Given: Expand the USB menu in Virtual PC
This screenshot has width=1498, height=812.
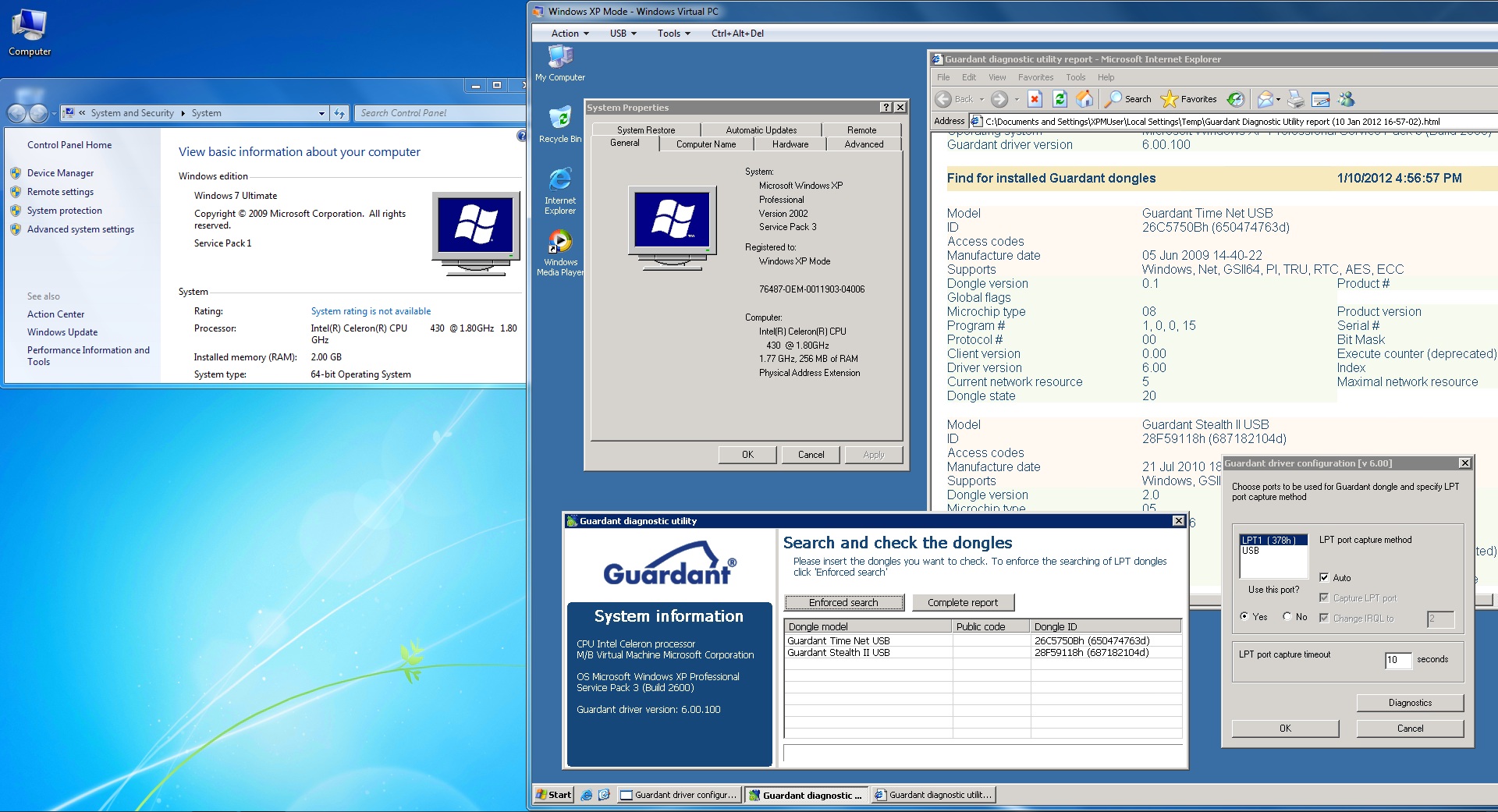Looking at the screenshot, I should coord(623,34).
